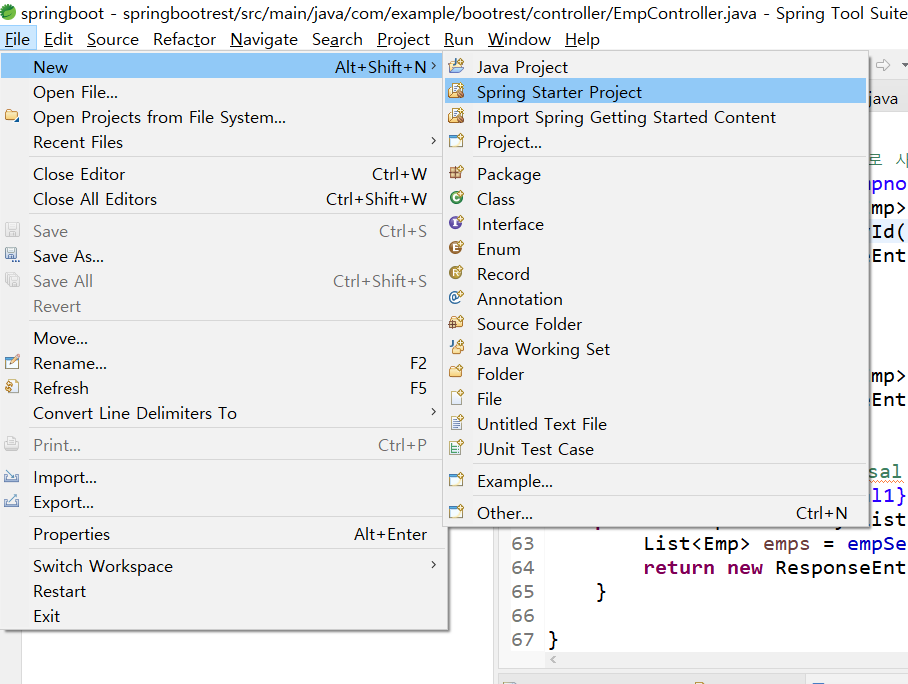Open the Window menu

pyautogui.click(x=519, y=39)
